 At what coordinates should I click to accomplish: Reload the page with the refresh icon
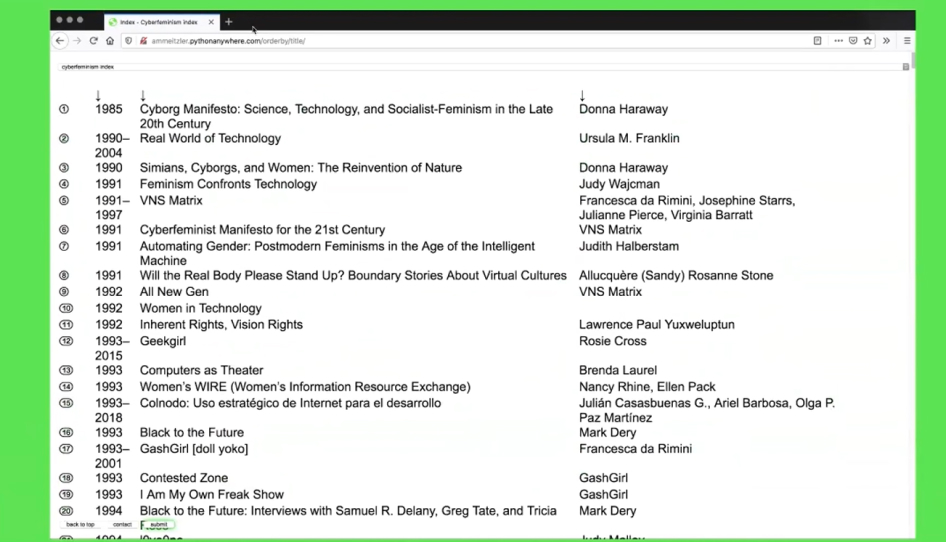pyautogui.click(x=94, y=41)
